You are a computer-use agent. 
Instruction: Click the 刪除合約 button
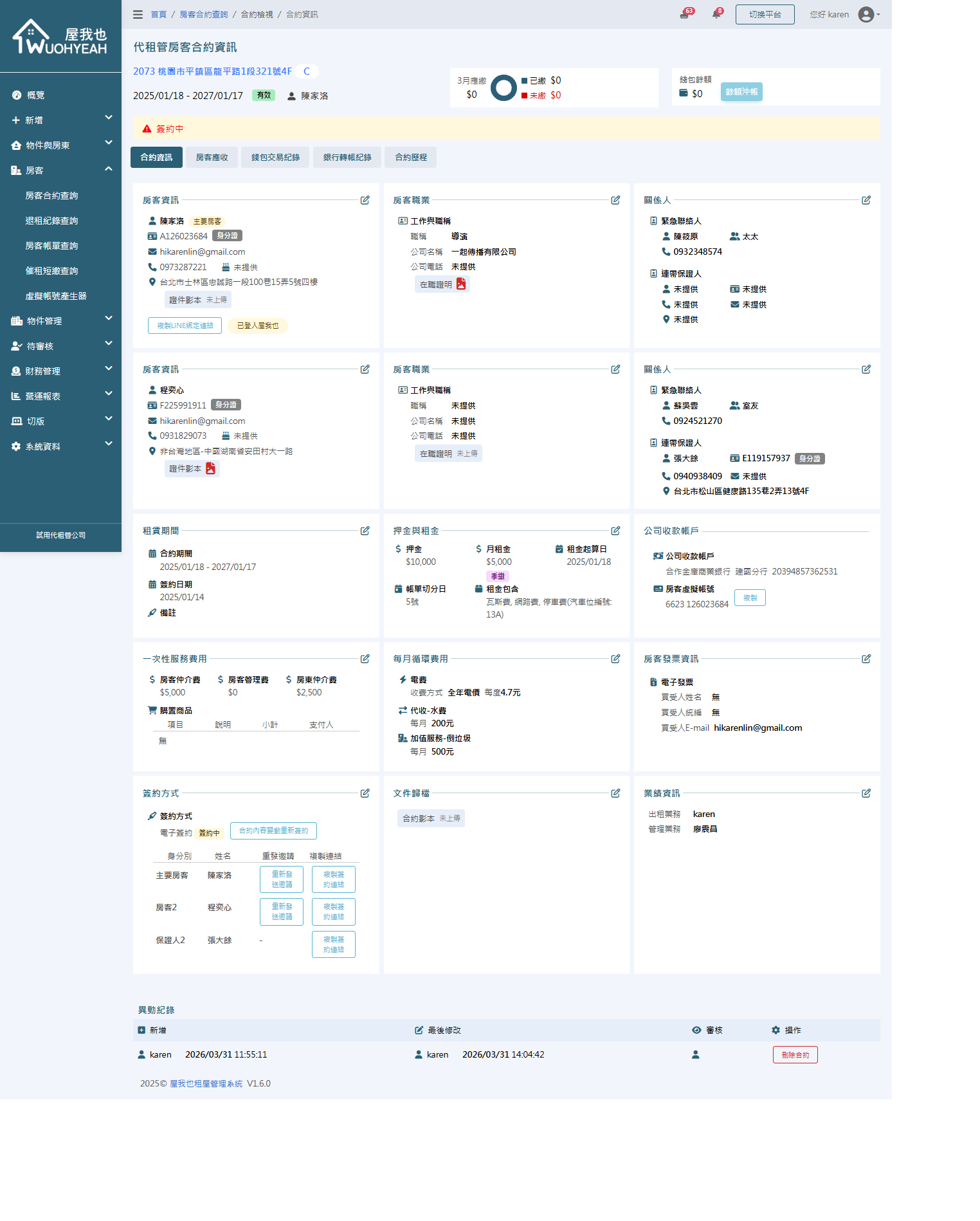(795, 1055)
